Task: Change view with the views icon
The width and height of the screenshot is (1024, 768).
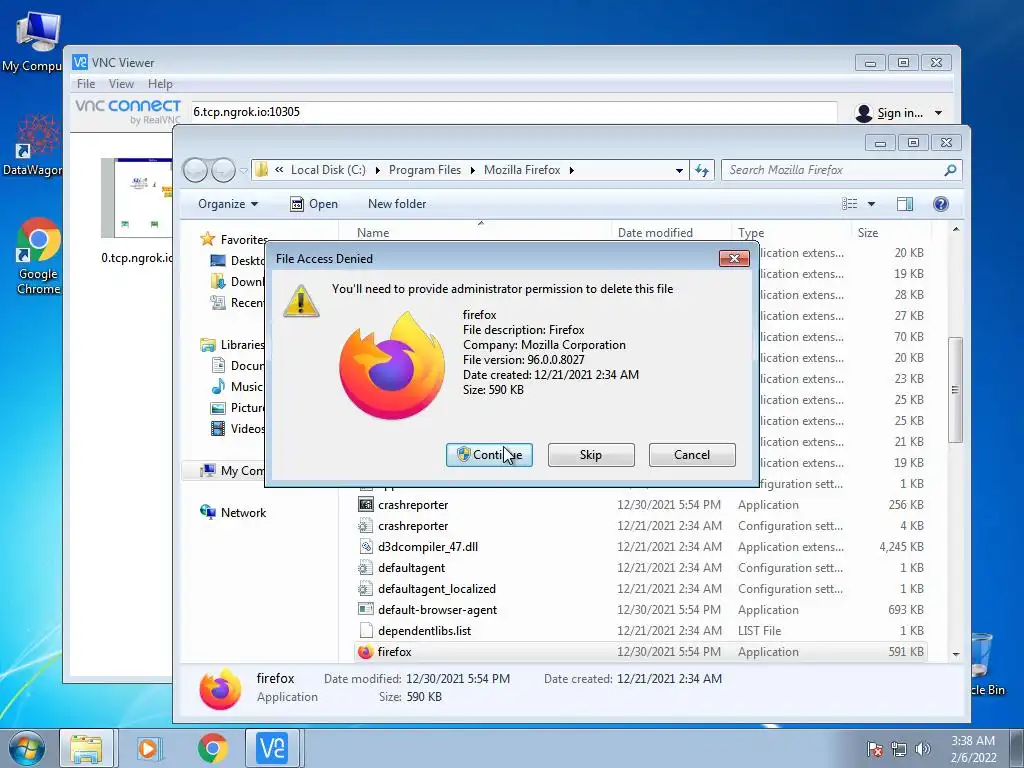Action: (850, 204)
